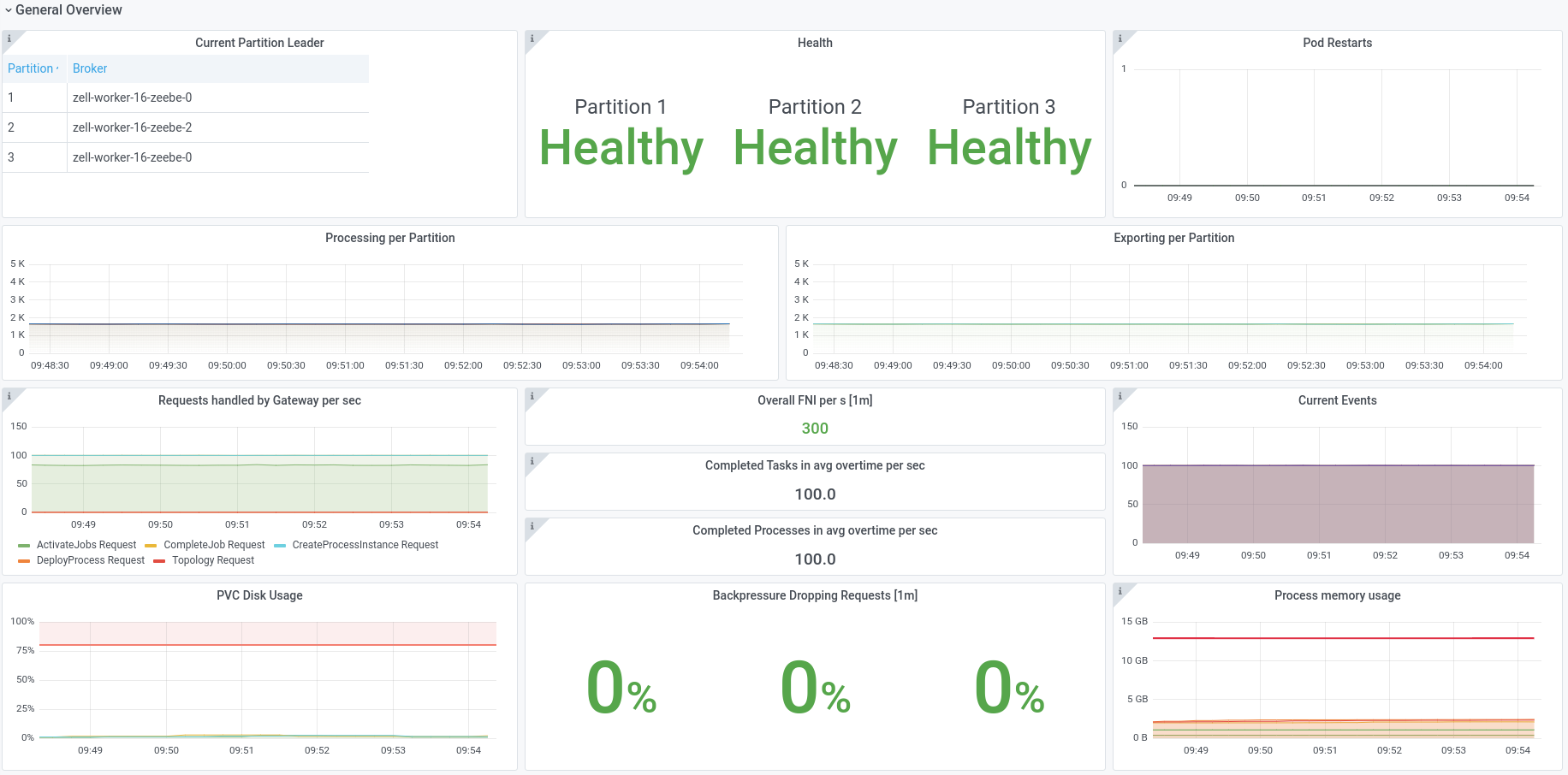Click Completed Tasks value 100.0
This screenshot has width=1568, height=775.
point(815,494)
